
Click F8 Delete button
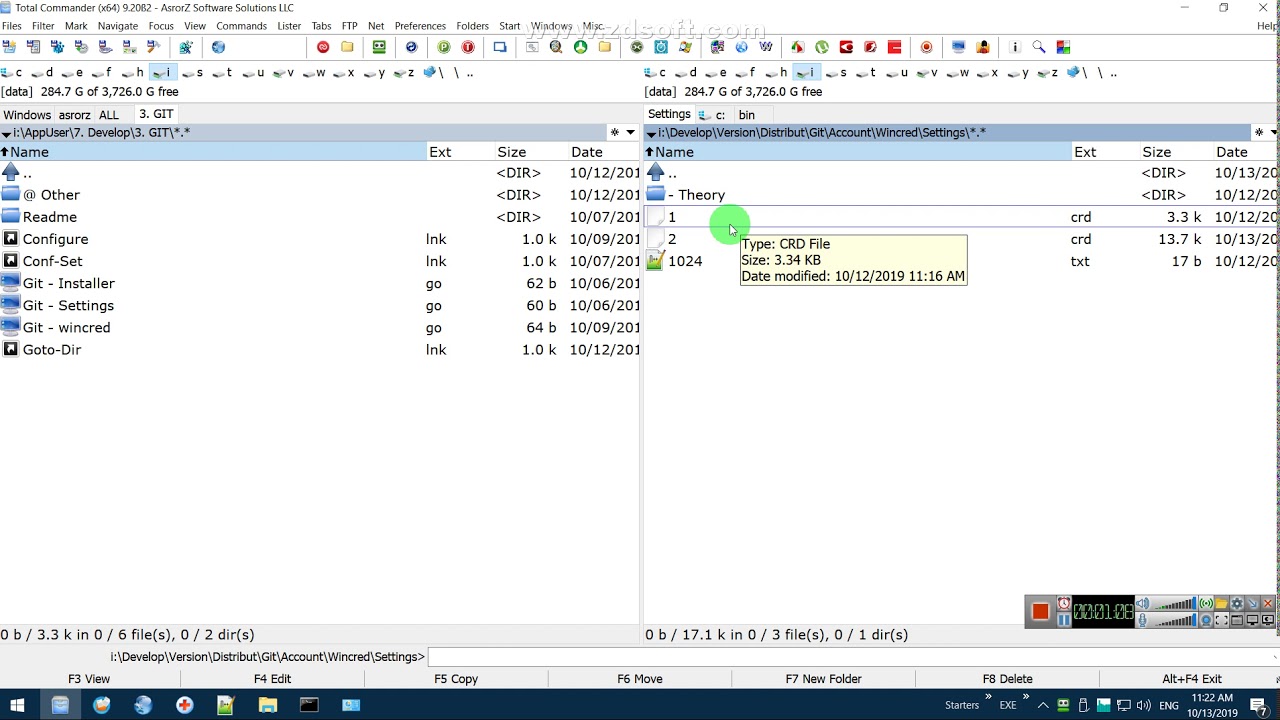1007,679
